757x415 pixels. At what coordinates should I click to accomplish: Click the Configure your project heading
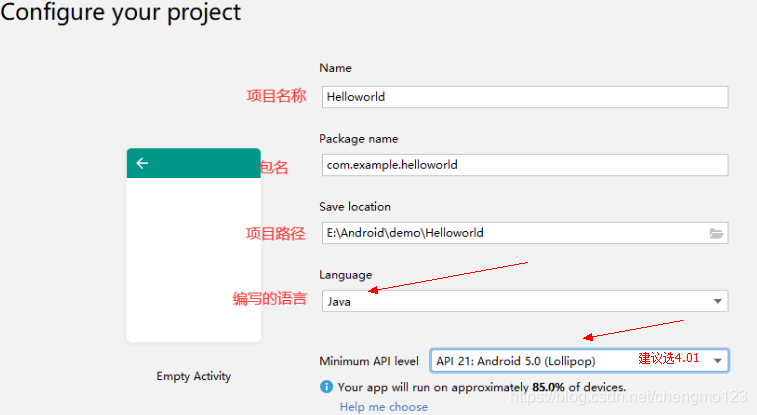121,12
